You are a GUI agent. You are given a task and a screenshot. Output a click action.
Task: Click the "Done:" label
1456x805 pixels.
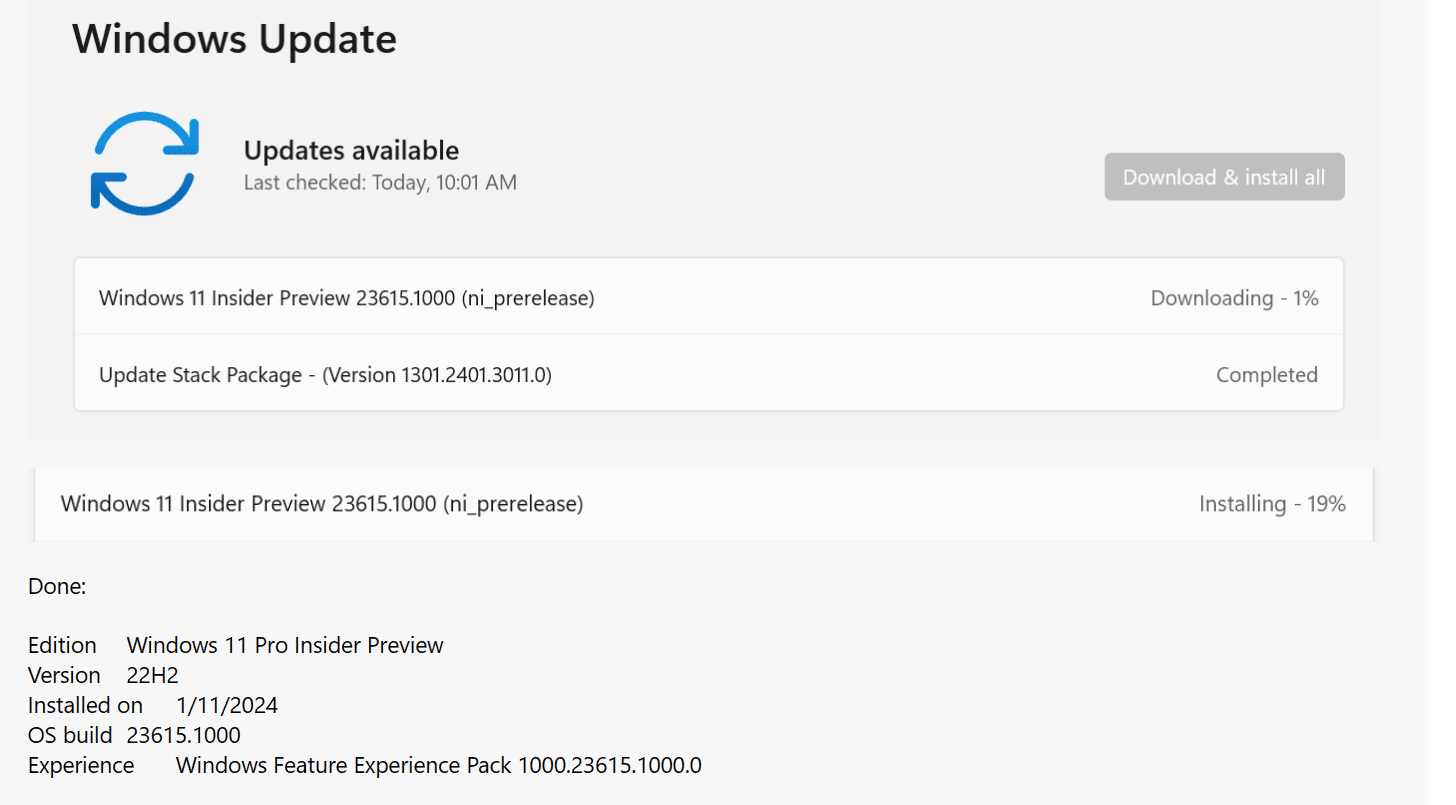pyautogui.click(x=56, y=586)
